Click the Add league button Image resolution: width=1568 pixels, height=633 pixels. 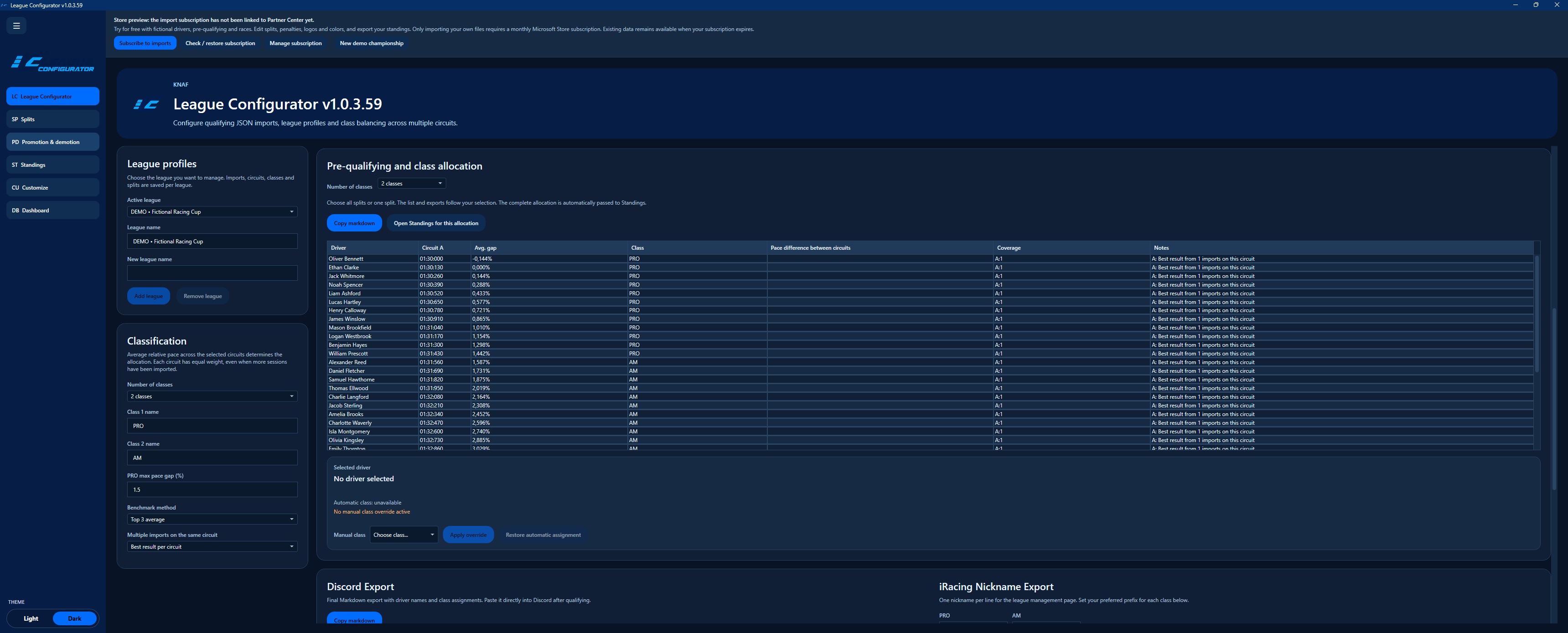pyautogui.click(x=149, y=296)
